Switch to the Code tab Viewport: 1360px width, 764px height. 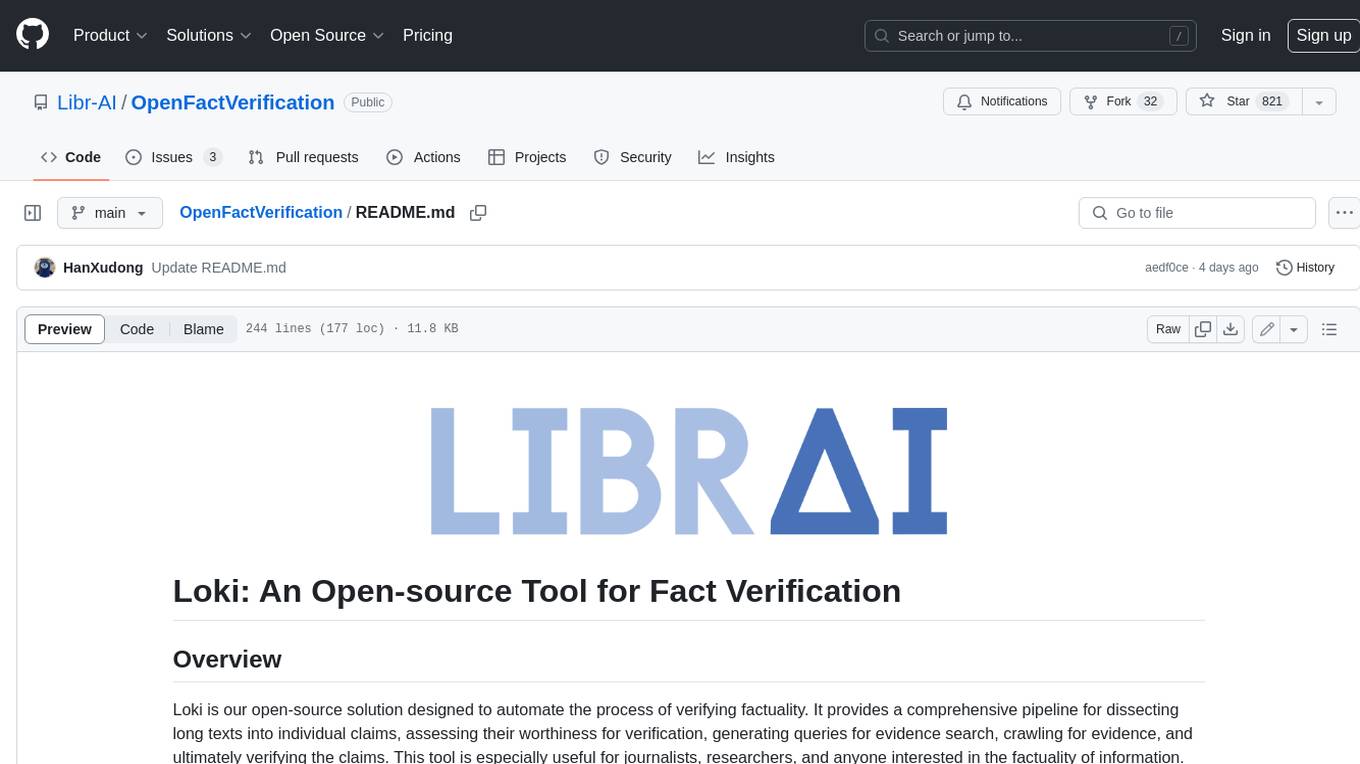pos(70,157)
